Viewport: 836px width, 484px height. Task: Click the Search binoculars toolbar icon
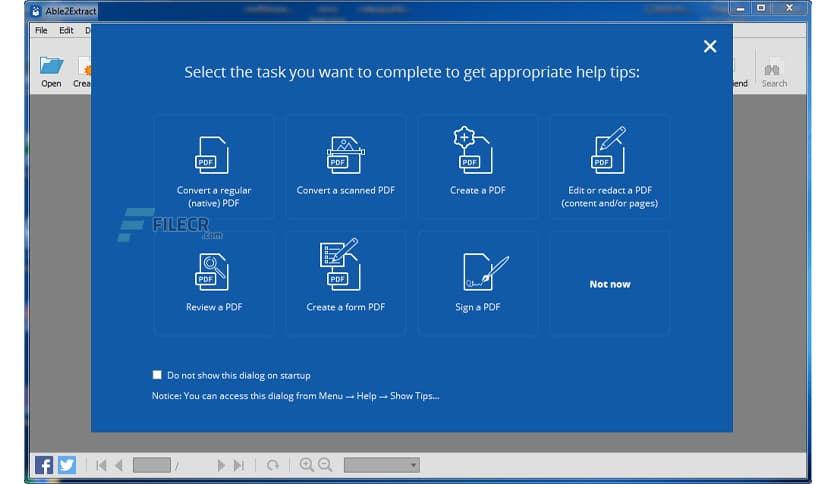tap(774, 73)
